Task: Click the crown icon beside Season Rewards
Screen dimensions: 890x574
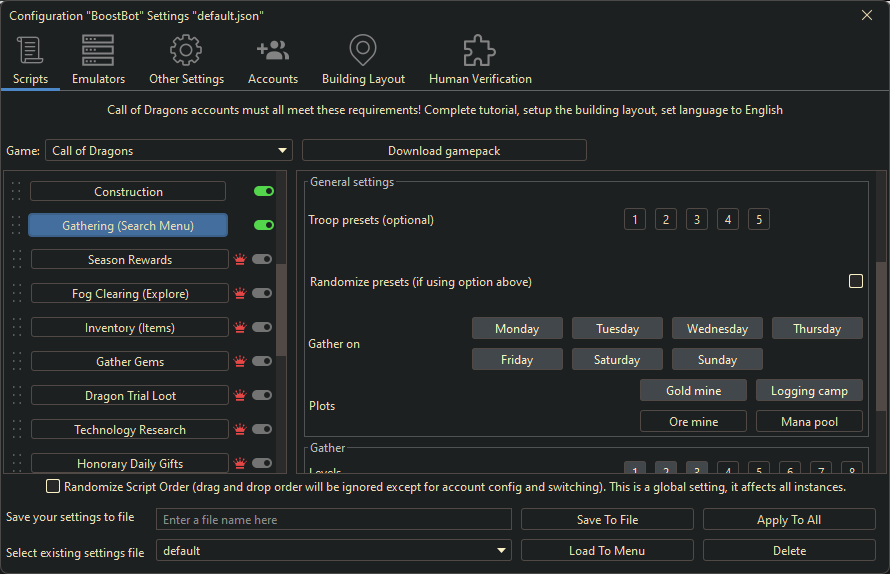Action: pyautogui.click(x=240, y=260)
